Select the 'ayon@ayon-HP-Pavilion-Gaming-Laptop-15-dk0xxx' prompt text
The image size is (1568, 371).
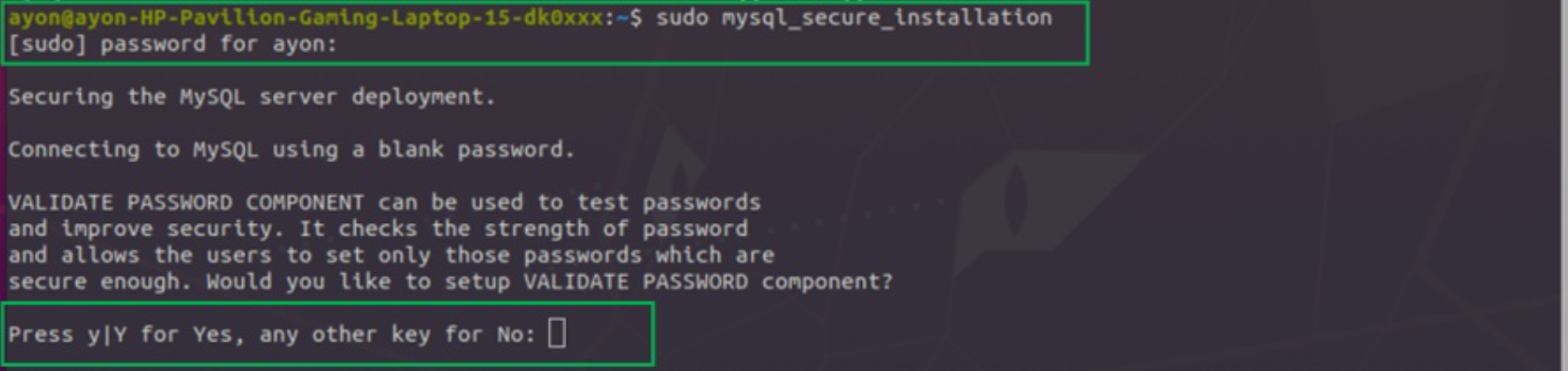(x=306, y=17)
